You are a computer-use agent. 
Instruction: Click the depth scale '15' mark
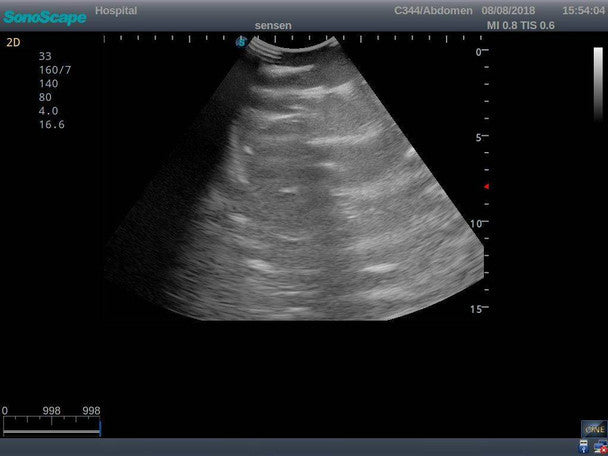(476, 309)
